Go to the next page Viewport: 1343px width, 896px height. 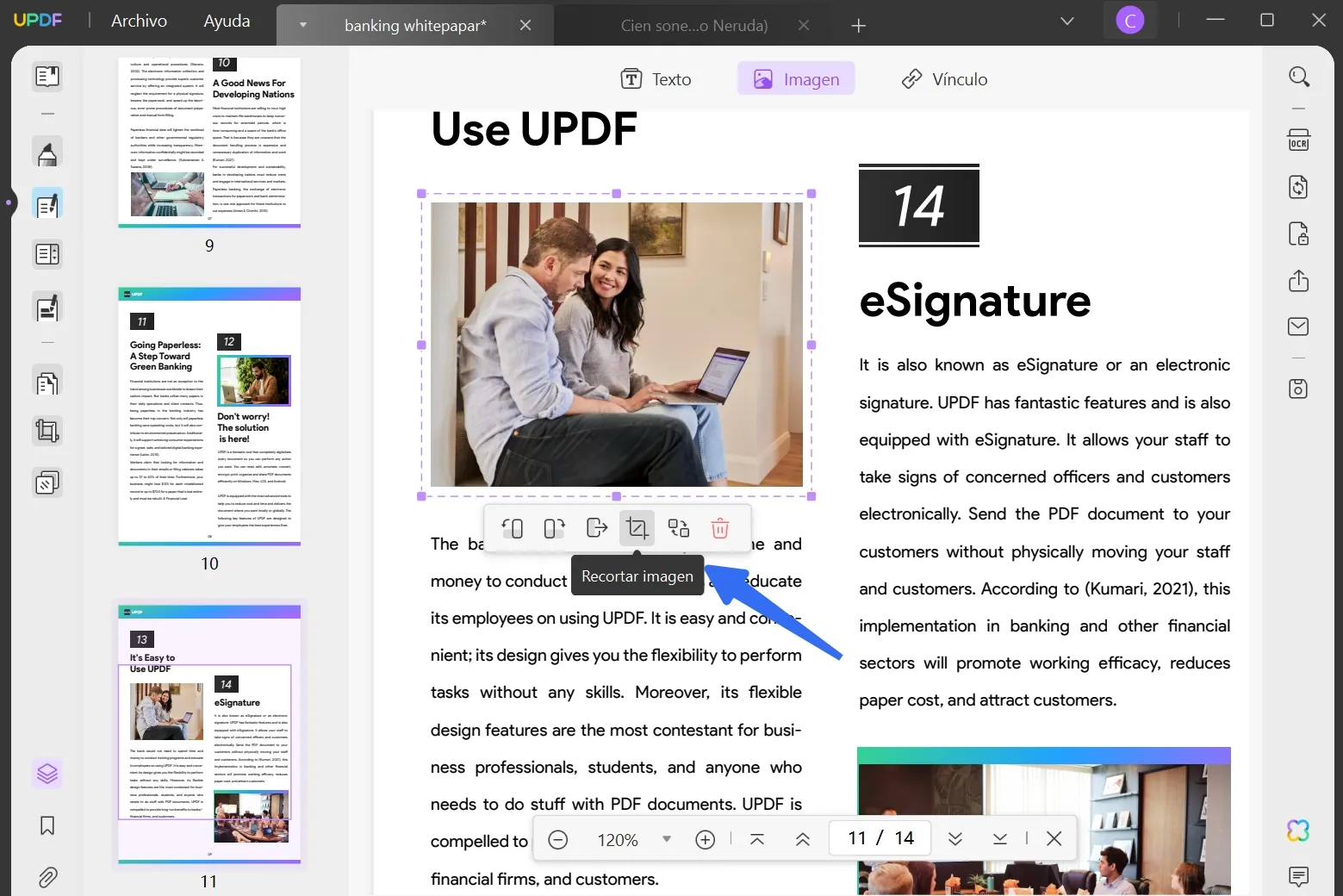point(955,839)
